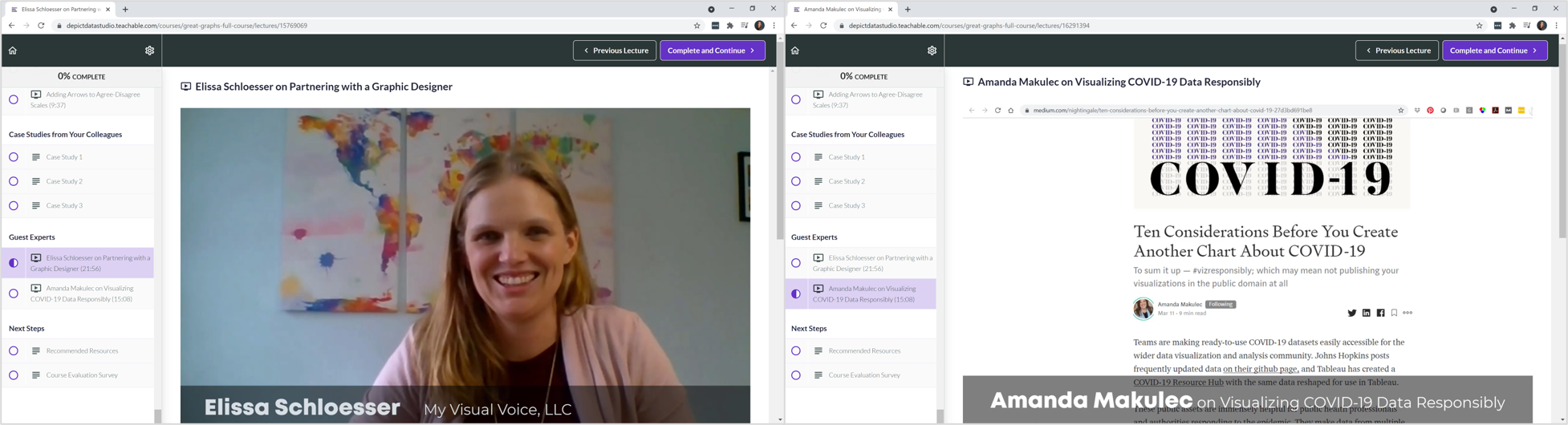Open article more options ellipsis icon
The image size is (1568, 425).
tap(1408, 313)
